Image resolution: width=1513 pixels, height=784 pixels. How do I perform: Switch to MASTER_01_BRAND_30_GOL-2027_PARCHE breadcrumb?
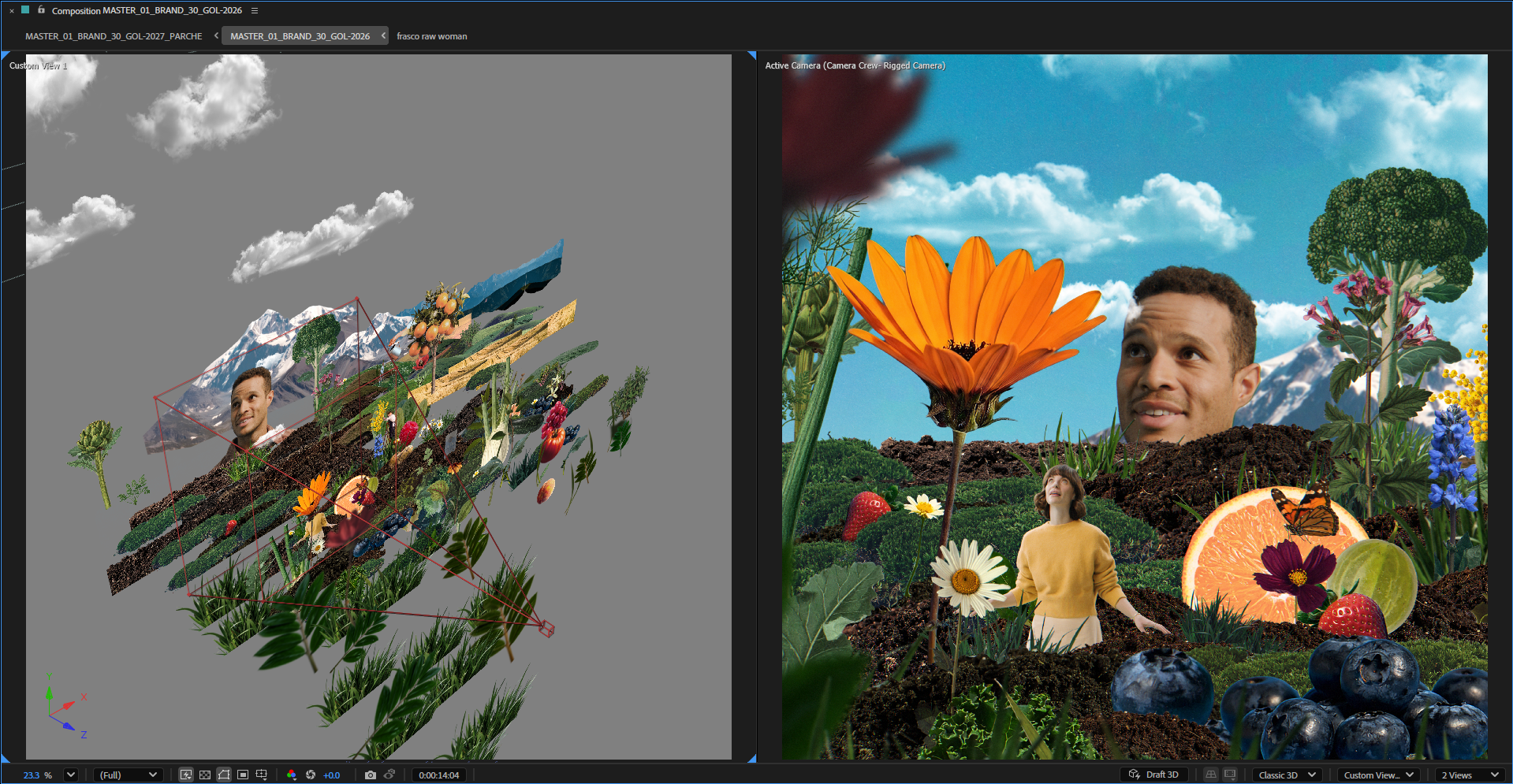tap(114, 36)
